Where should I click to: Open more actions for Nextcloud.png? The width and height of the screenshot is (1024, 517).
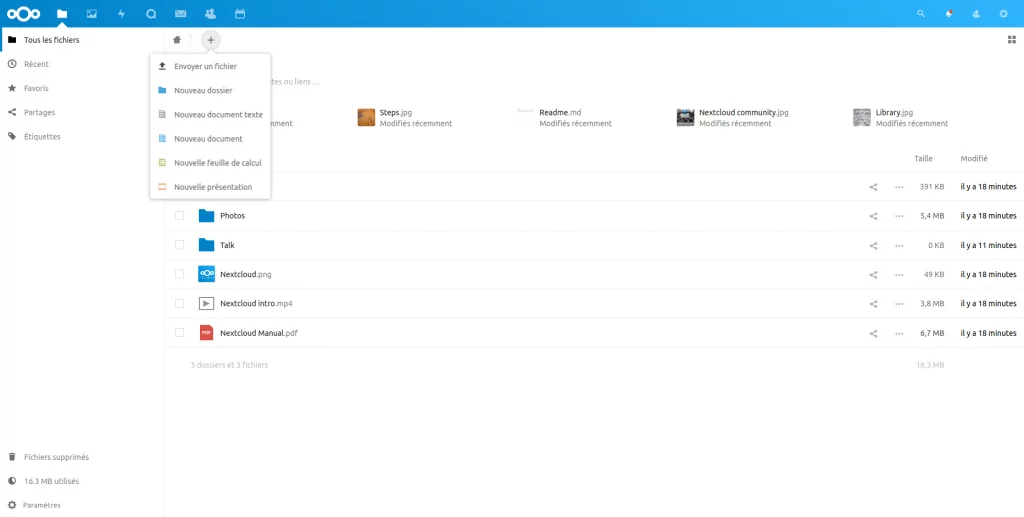[x=899, y=275]
